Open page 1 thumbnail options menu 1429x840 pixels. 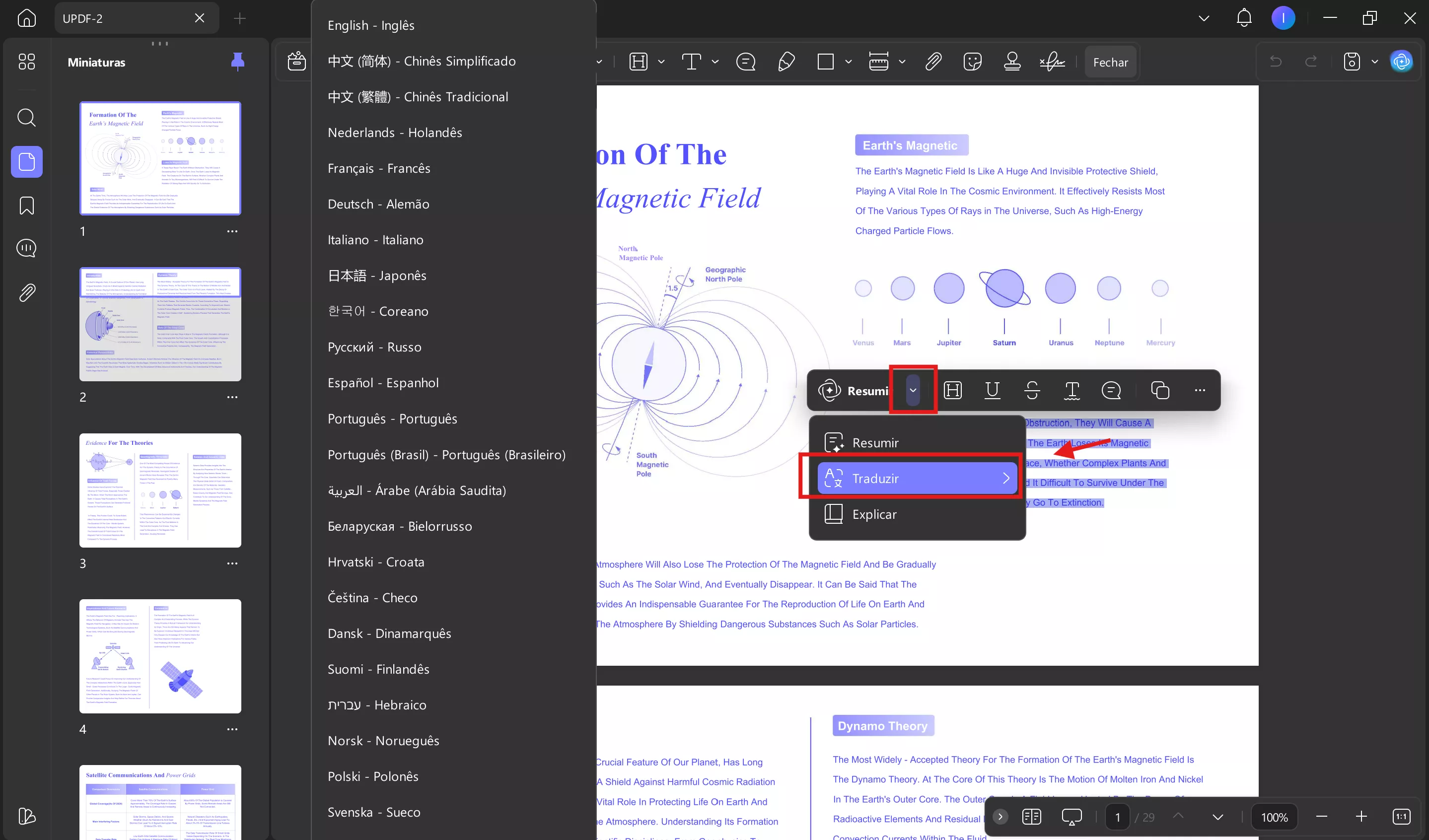pyautogui.click(x=232, y=231)
